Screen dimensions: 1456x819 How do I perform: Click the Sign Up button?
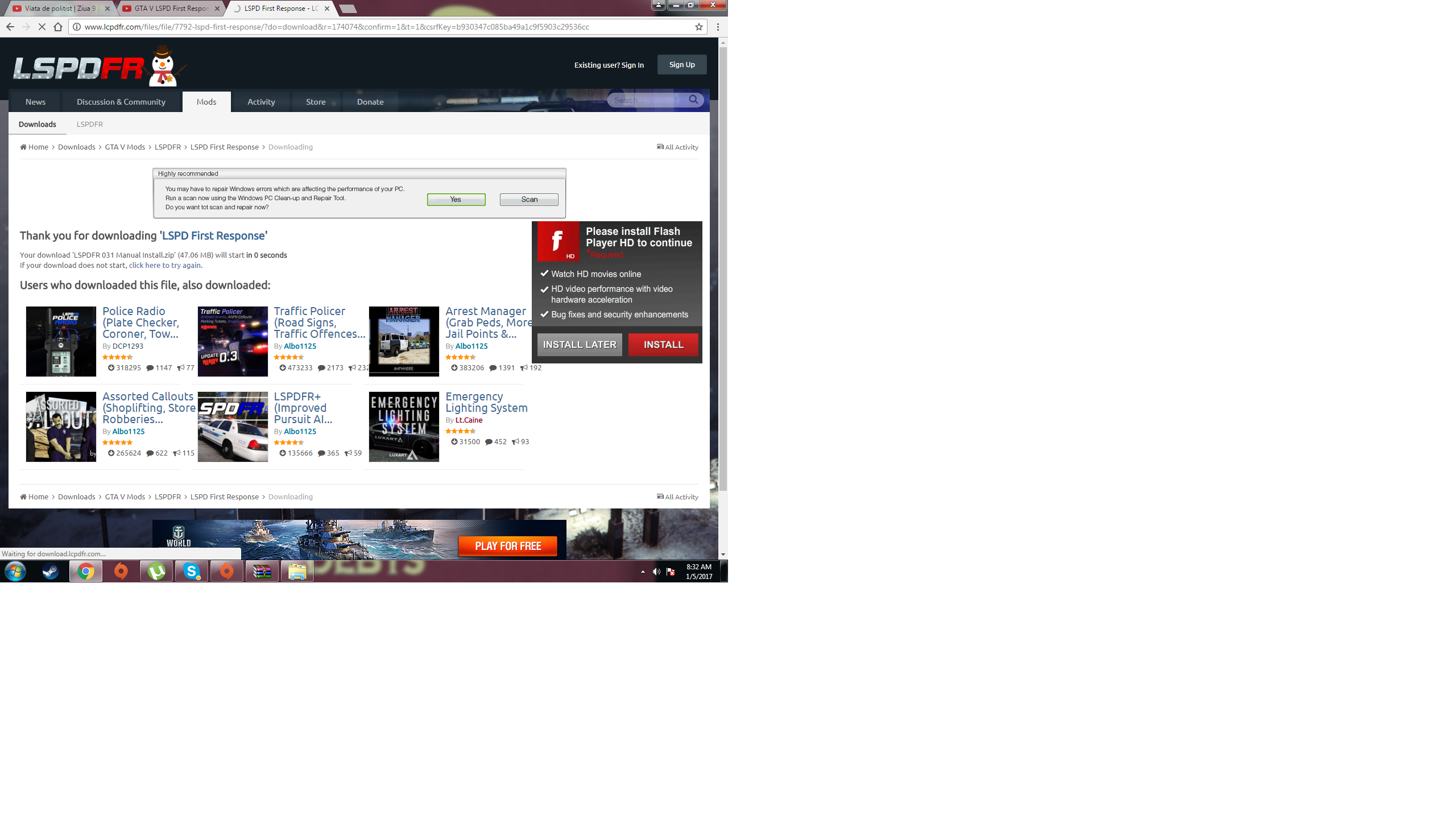pyautogui.click(x=681, y=65)
